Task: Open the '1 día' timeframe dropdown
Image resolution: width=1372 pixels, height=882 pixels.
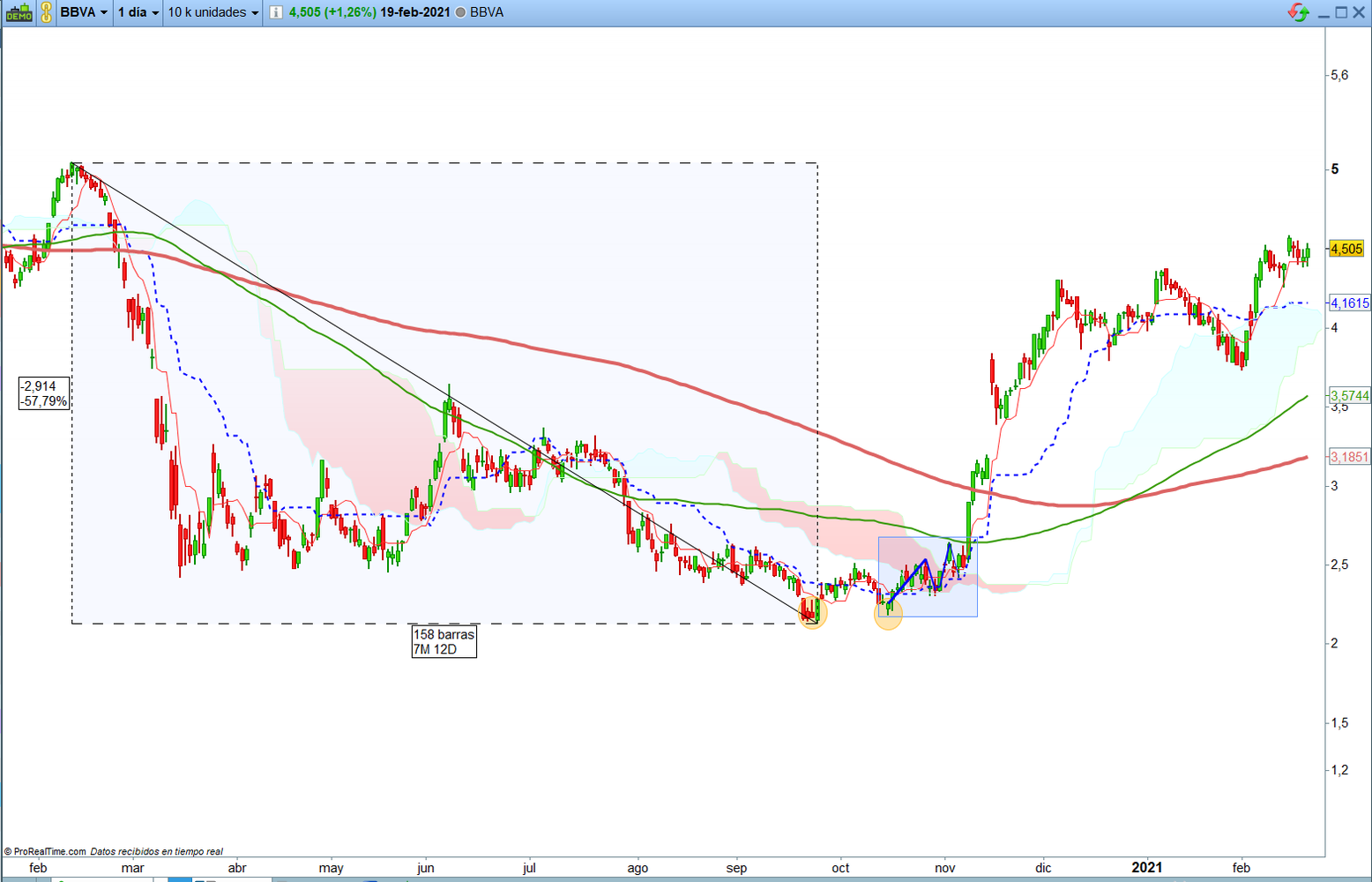Action: click(138, 12)
